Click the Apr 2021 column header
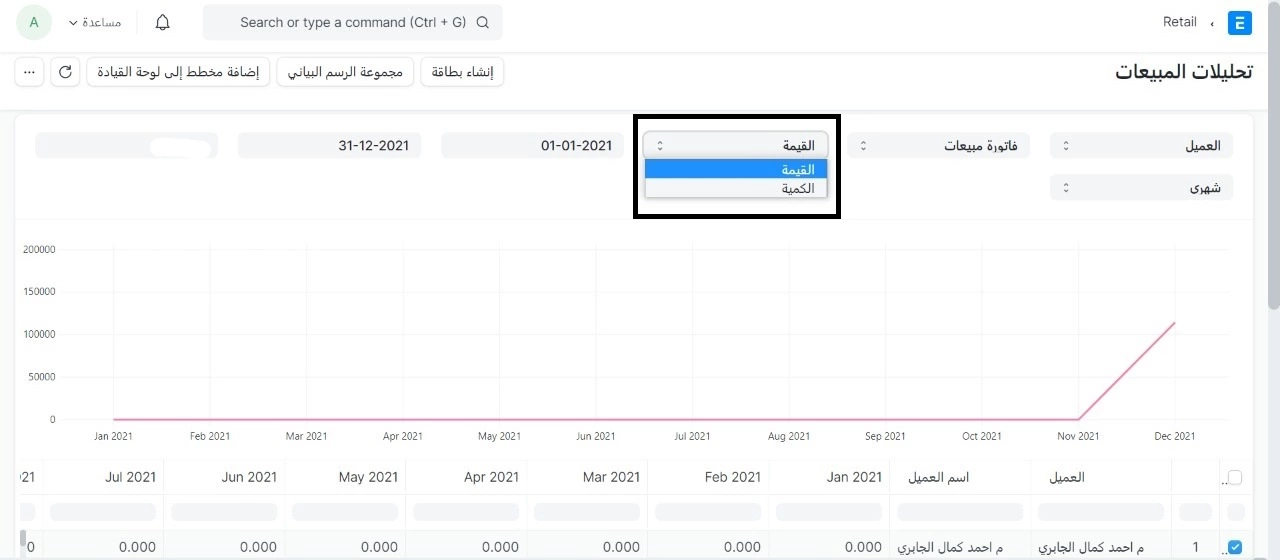Viewport: 1280px width, 560px height. [466, 477]
